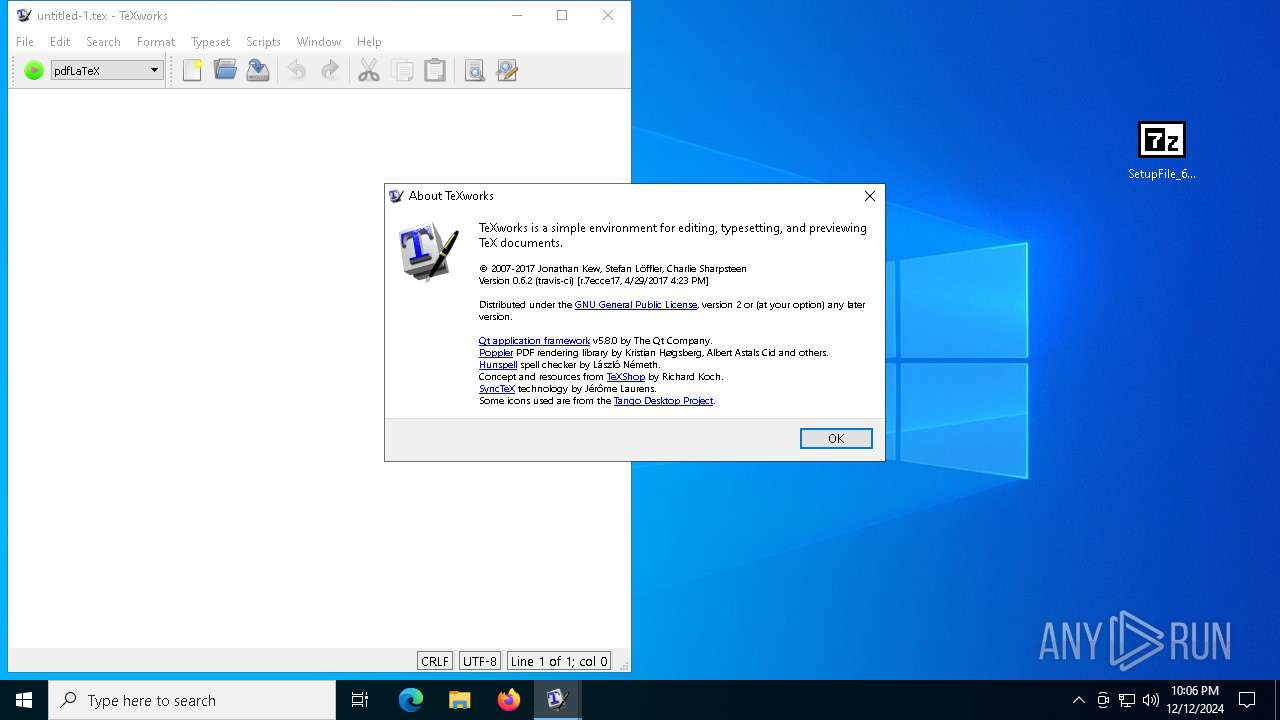Open Find using the magnifier toolbar icon
1280x720 pixels.
coord(474,70)
